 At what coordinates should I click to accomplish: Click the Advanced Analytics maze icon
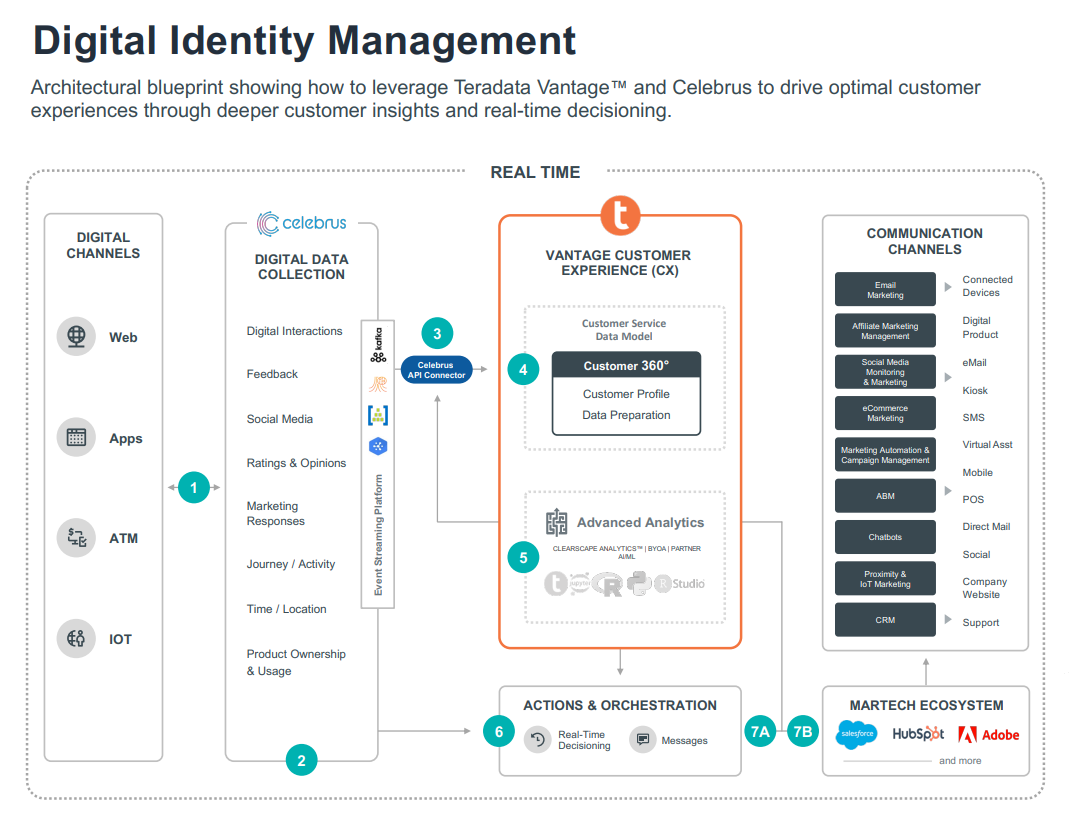556,523
